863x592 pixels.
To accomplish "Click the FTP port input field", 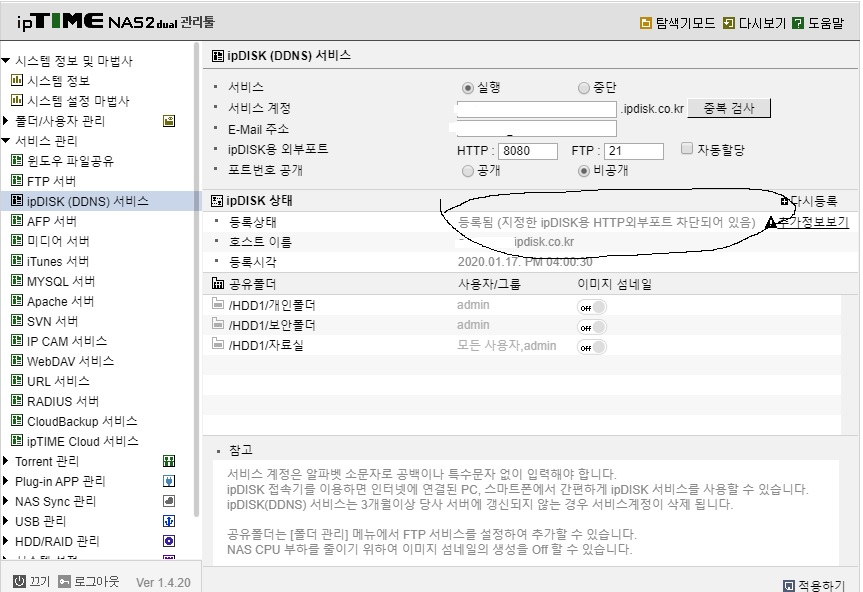I will pyautogui.click(x=634, y=151).
